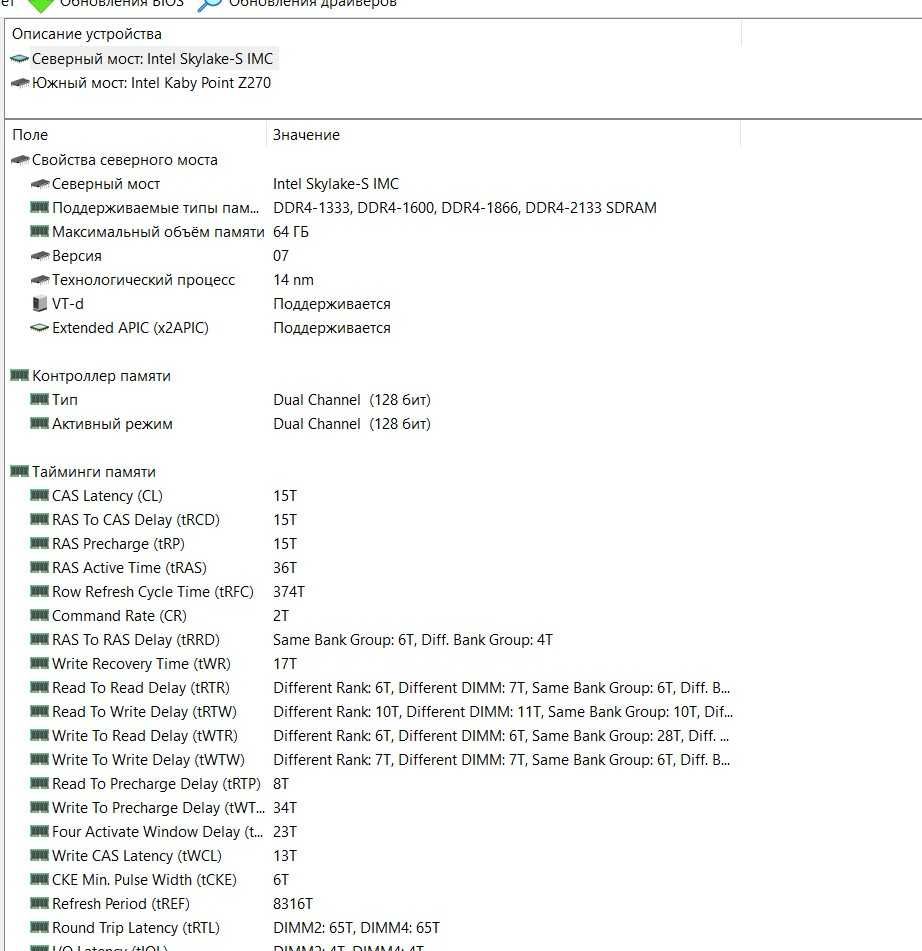Open the BIOS updates toolbar button
This screenshot has height=951, width=922.
pyautogui.click(x=105, y=4)
